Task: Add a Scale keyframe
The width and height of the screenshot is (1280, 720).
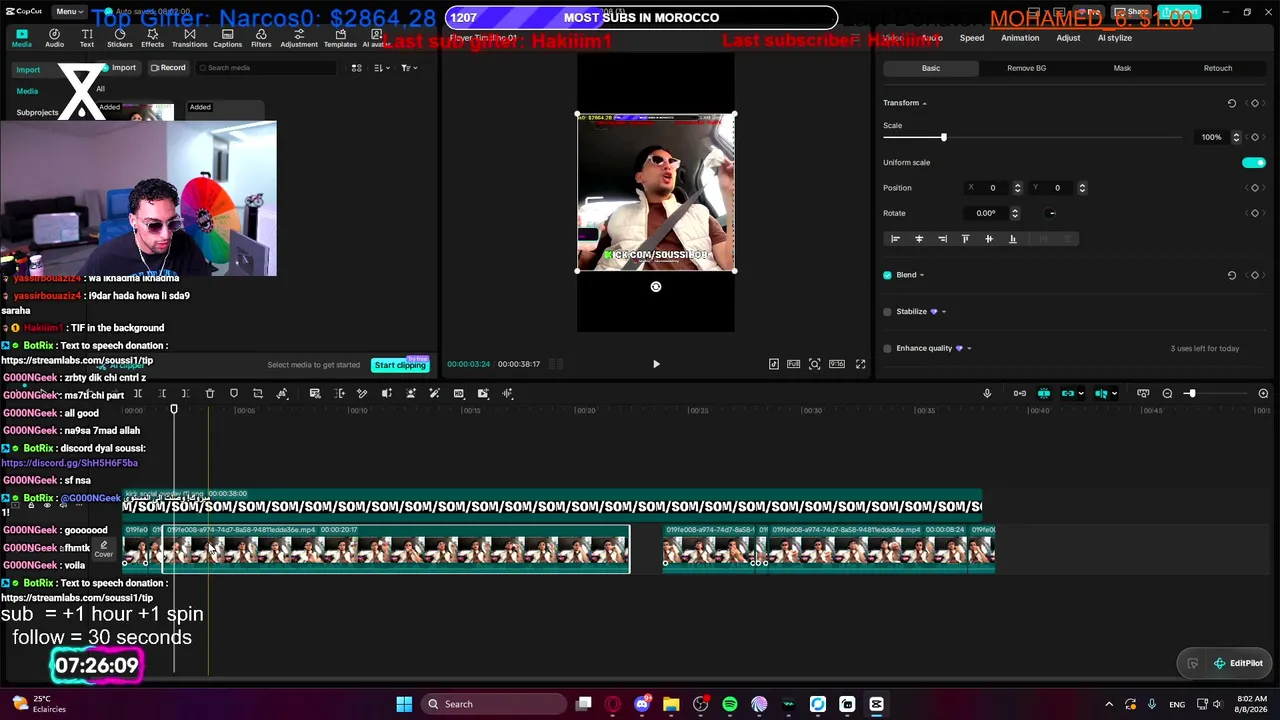Action: click(1255, 137)
